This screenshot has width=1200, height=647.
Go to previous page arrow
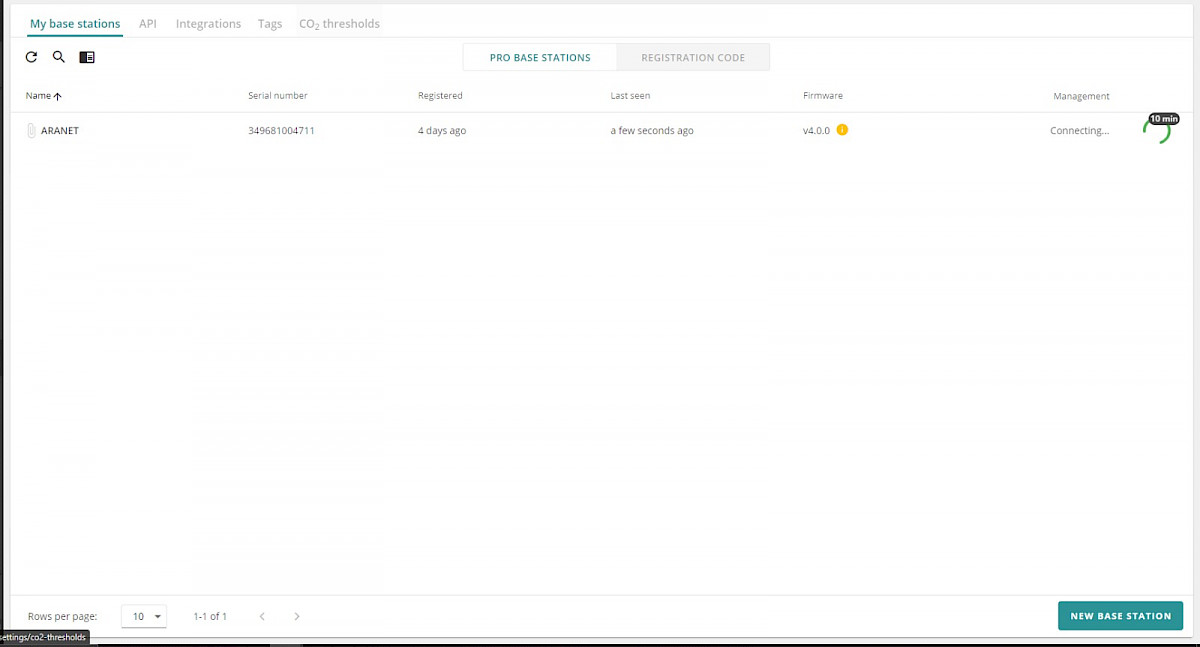pos(262,616)
